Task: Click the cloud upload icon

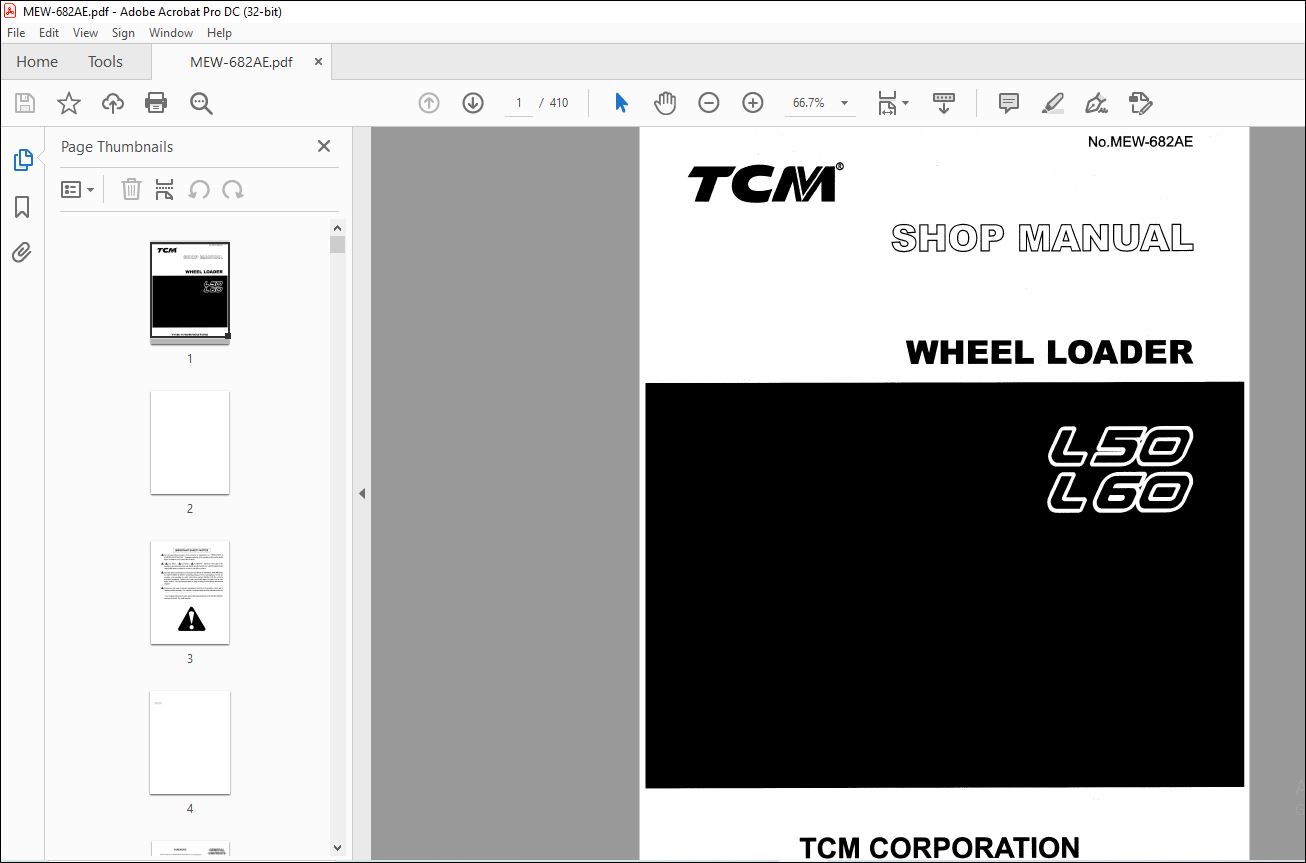Action: [113, 103]
